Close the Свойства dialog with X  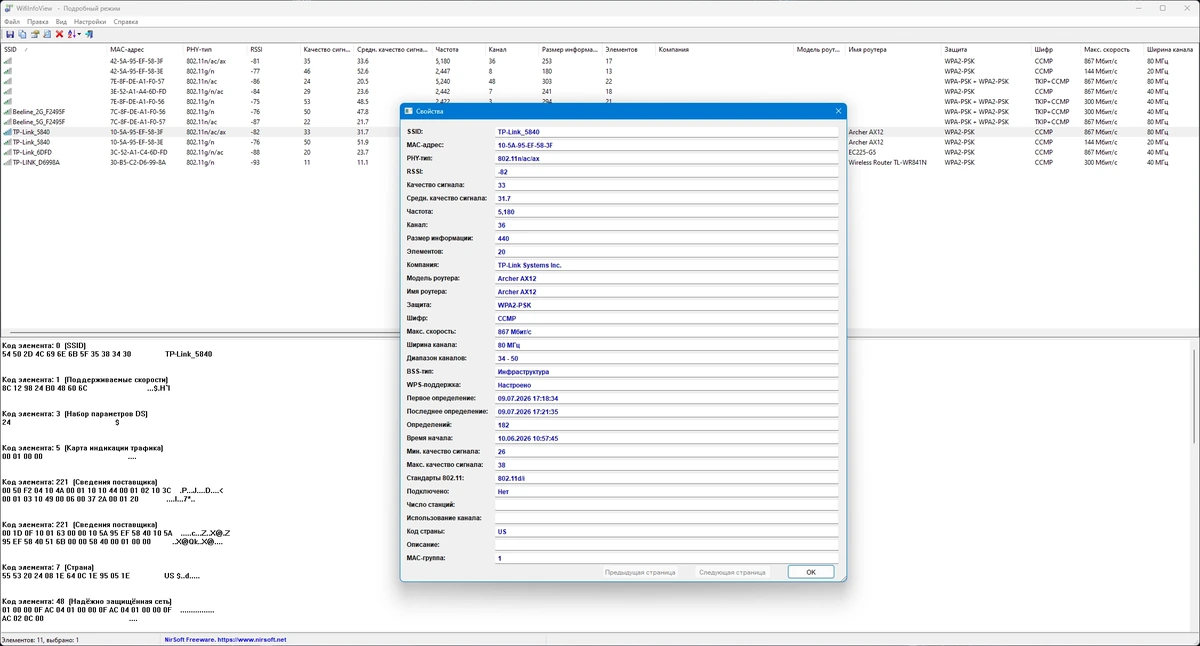(838, 111)
